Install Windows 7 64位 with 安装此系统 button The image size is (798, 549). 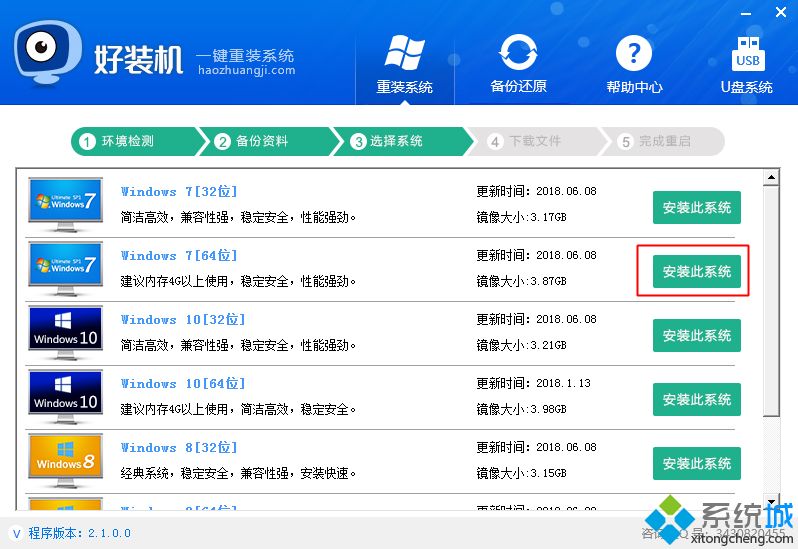pyautogui.click(x=696, y=272)
